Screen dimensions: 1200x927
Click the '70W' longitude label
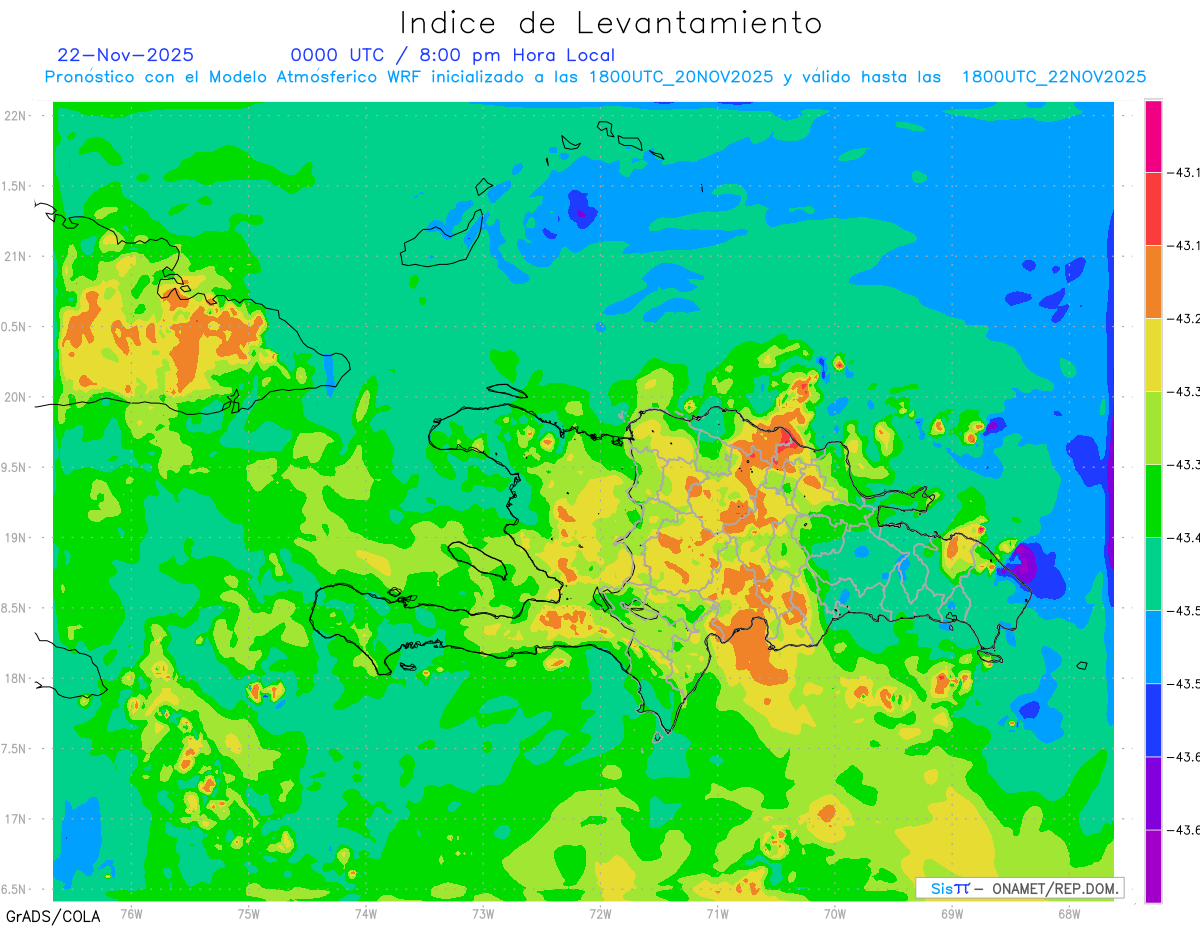tap(835, 913)
